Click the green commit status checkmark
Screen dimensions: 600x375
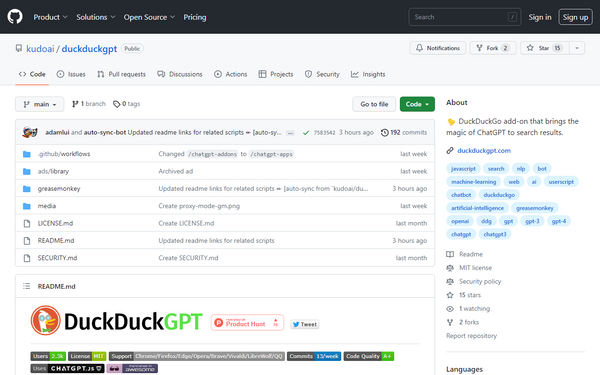306,133
